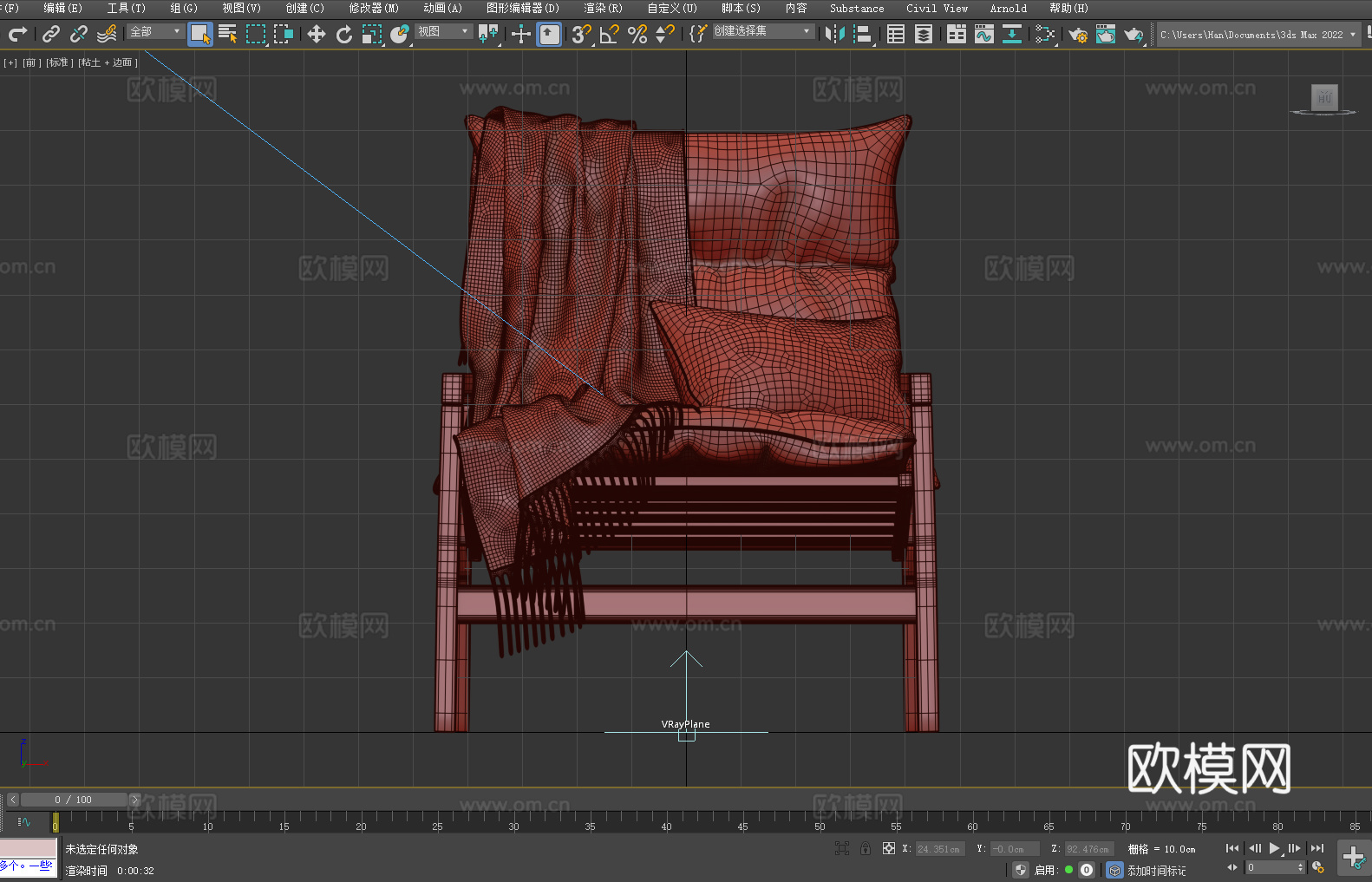Click the X coordinate field 24.351cm
Viewport: 1372px width, 882px height.
[x=940, y=849]
